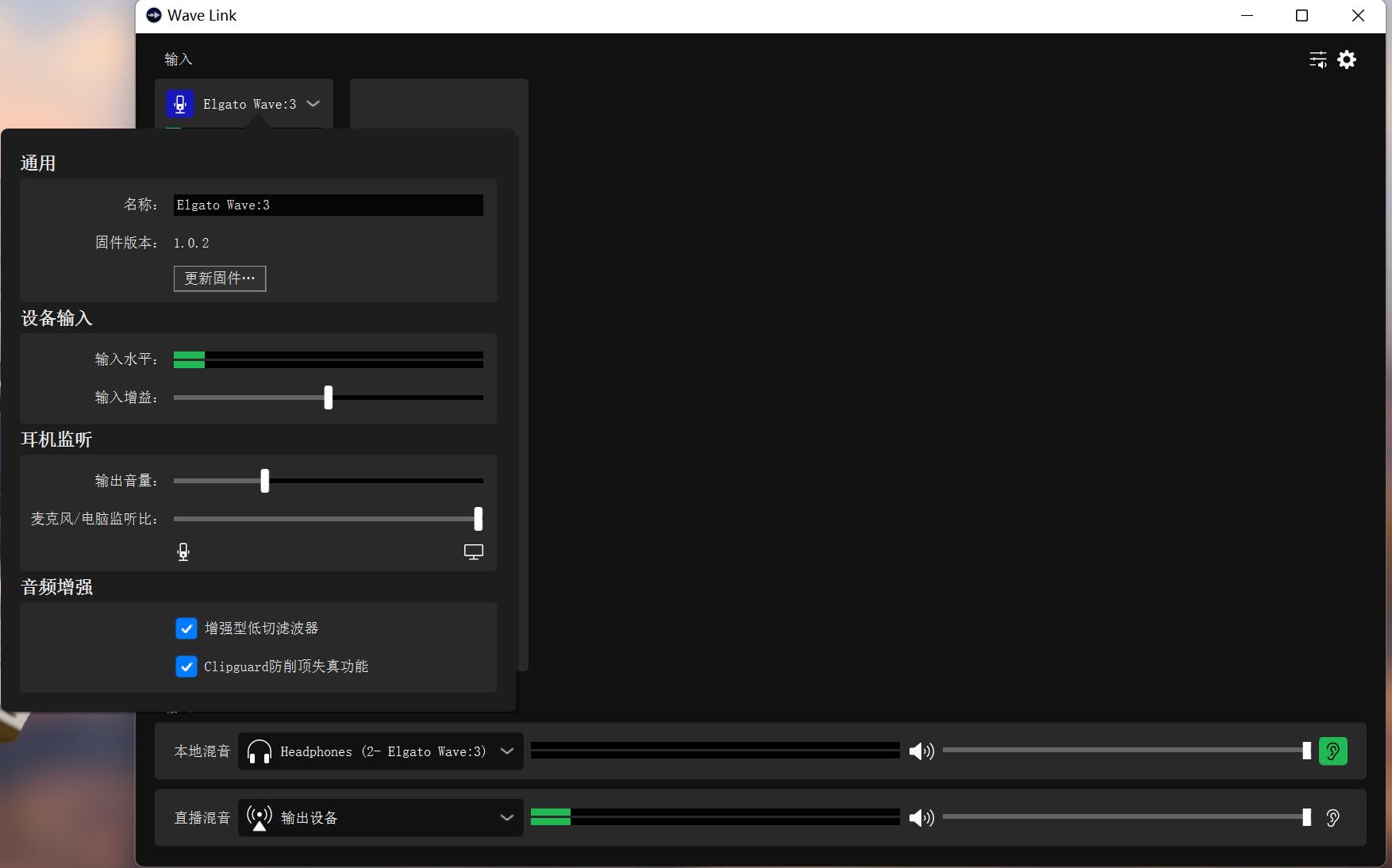
Task: Mute the 本地混音 speaker icon
Action: 921,751
